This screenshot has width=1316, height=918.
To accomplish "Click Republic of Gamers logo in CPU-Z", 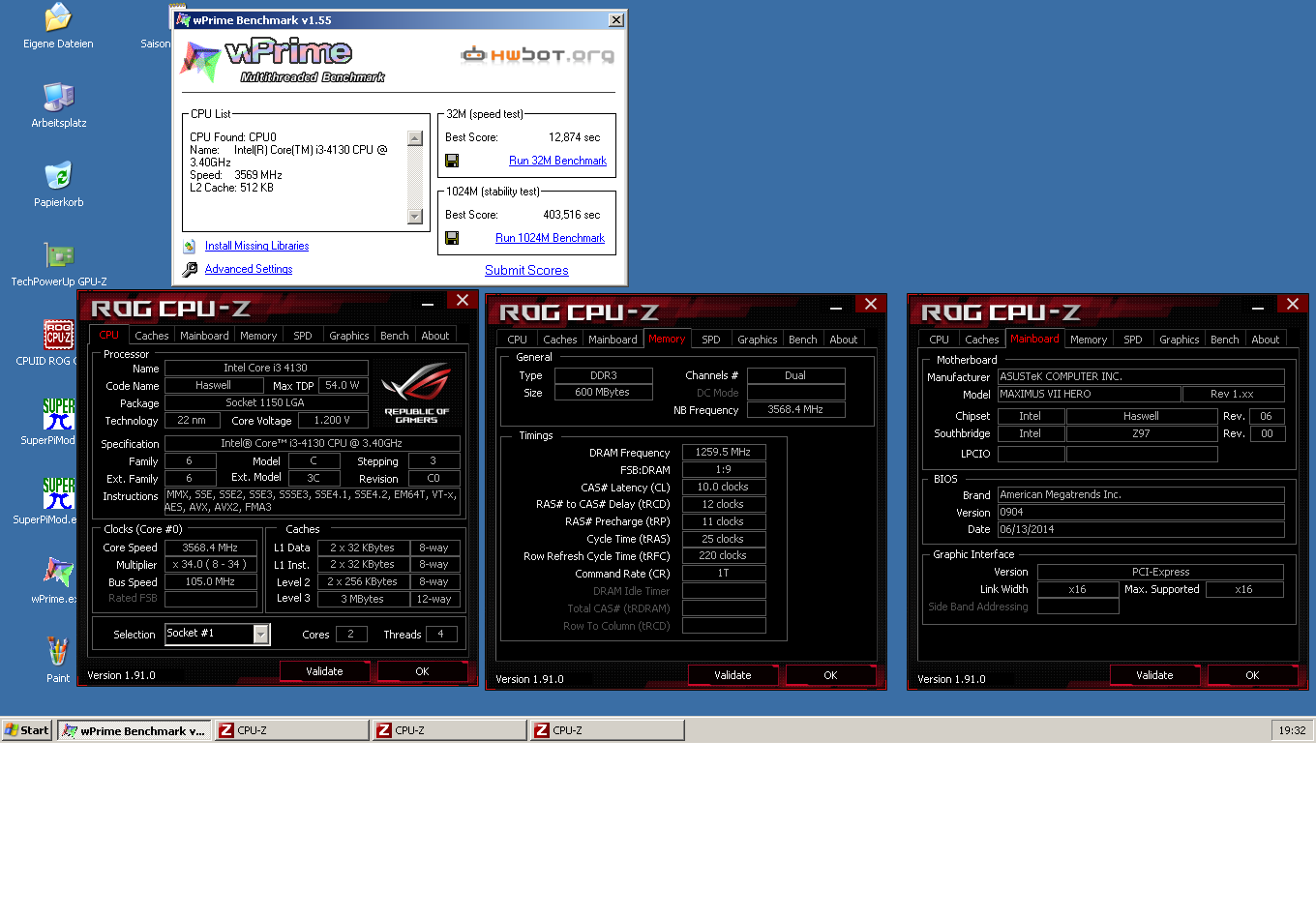I will (416, 394).
